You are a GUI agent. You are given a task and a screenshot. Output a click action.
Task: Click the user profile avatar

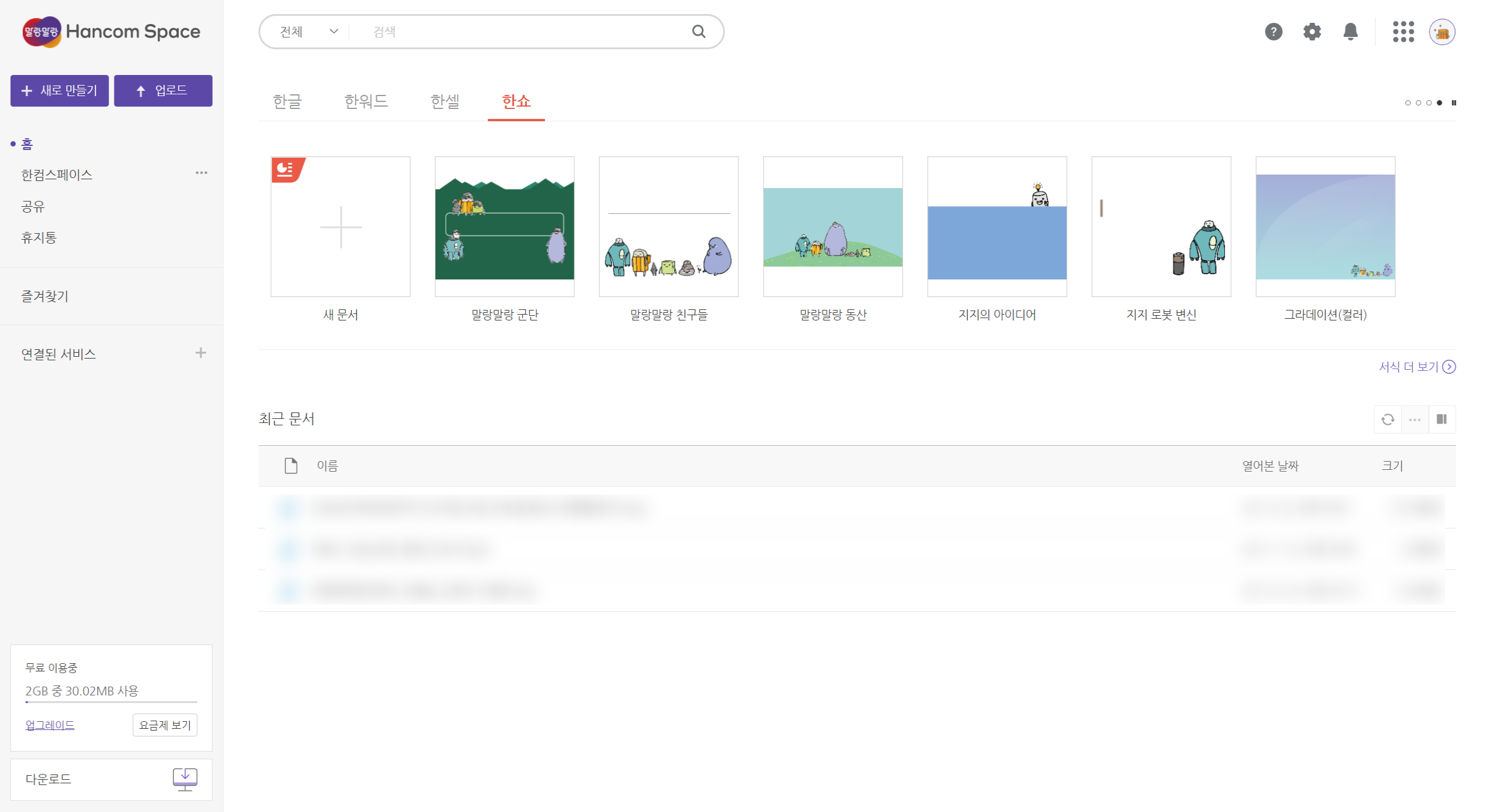pyautogui.click(x=1442, y=32)
